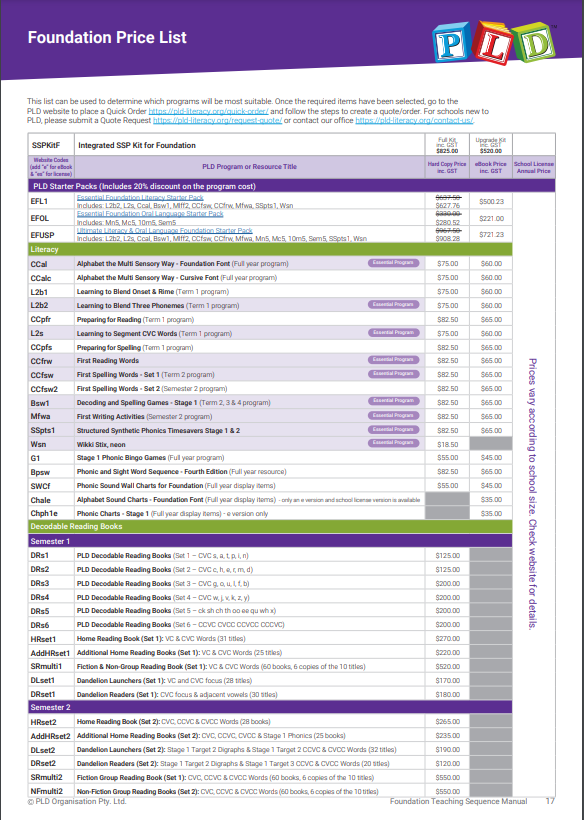
Task: Click the Chph1e code
Action: (x=43, y=514)
